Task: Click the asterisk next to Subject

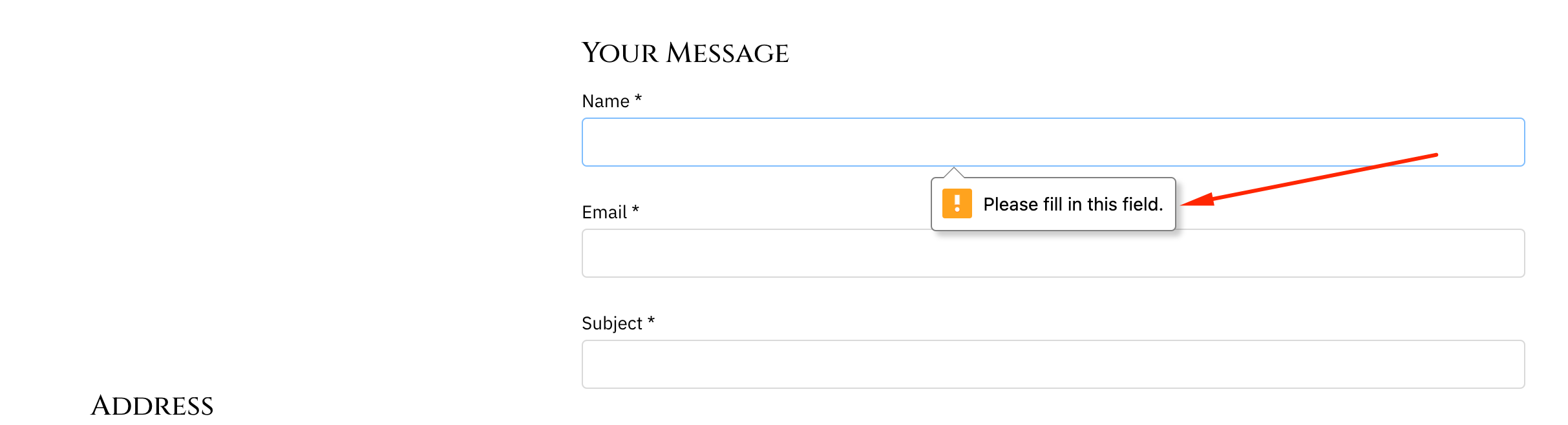Action: click(x=653, y=322)
